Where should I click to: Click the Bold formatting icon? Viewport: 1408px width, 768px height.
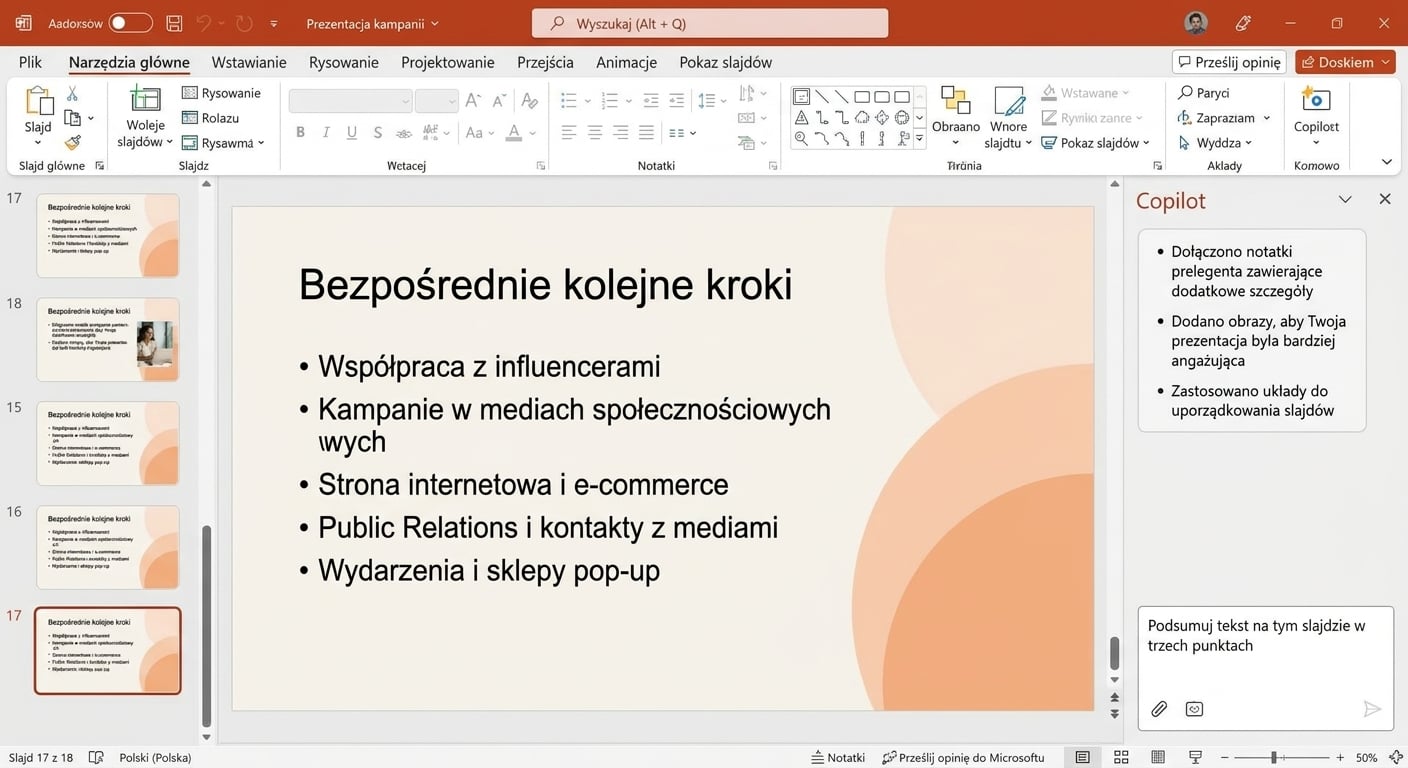(300, 132)
